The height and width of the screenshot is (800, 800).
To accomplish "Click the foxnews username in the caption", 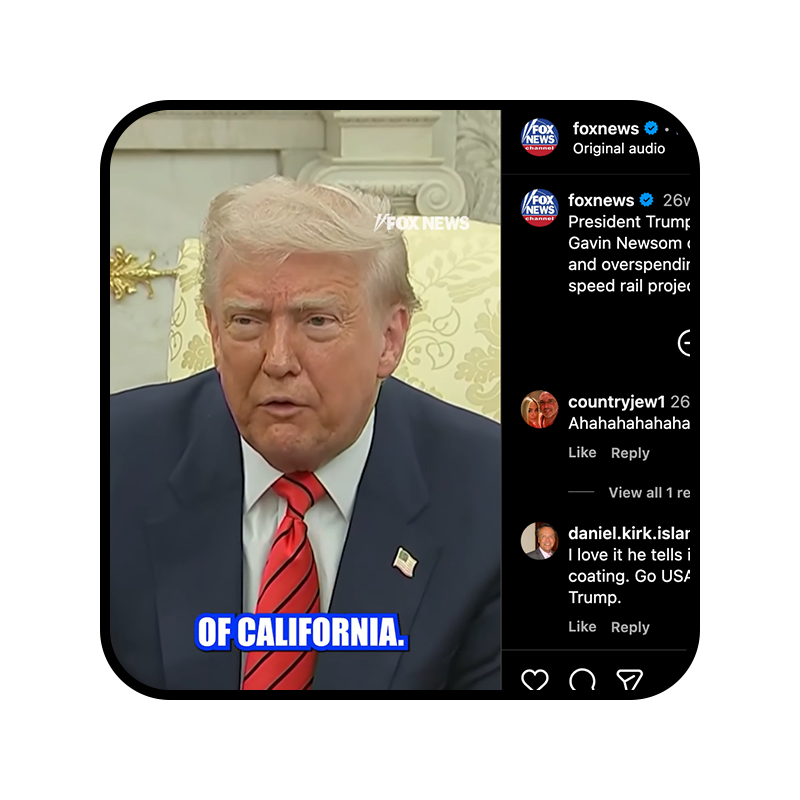I will point(601,201).
